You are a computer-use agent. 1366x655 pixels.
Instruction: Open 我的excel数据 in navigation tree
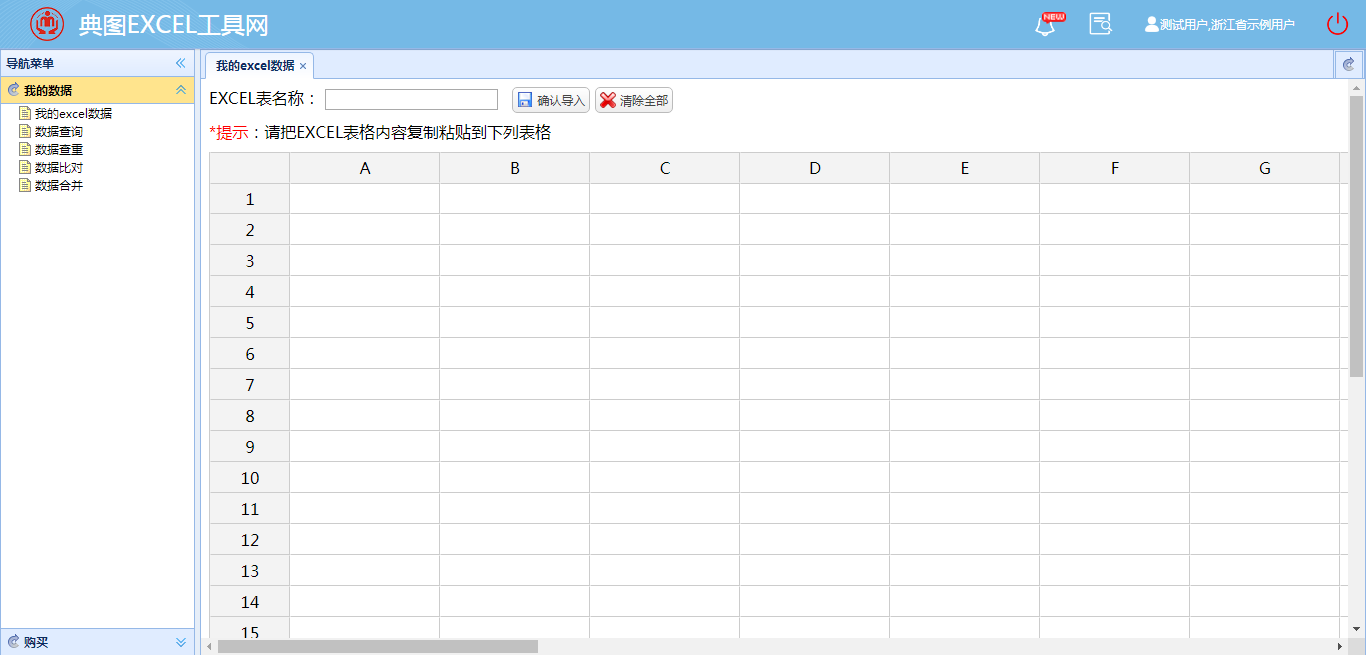(73, 114)
